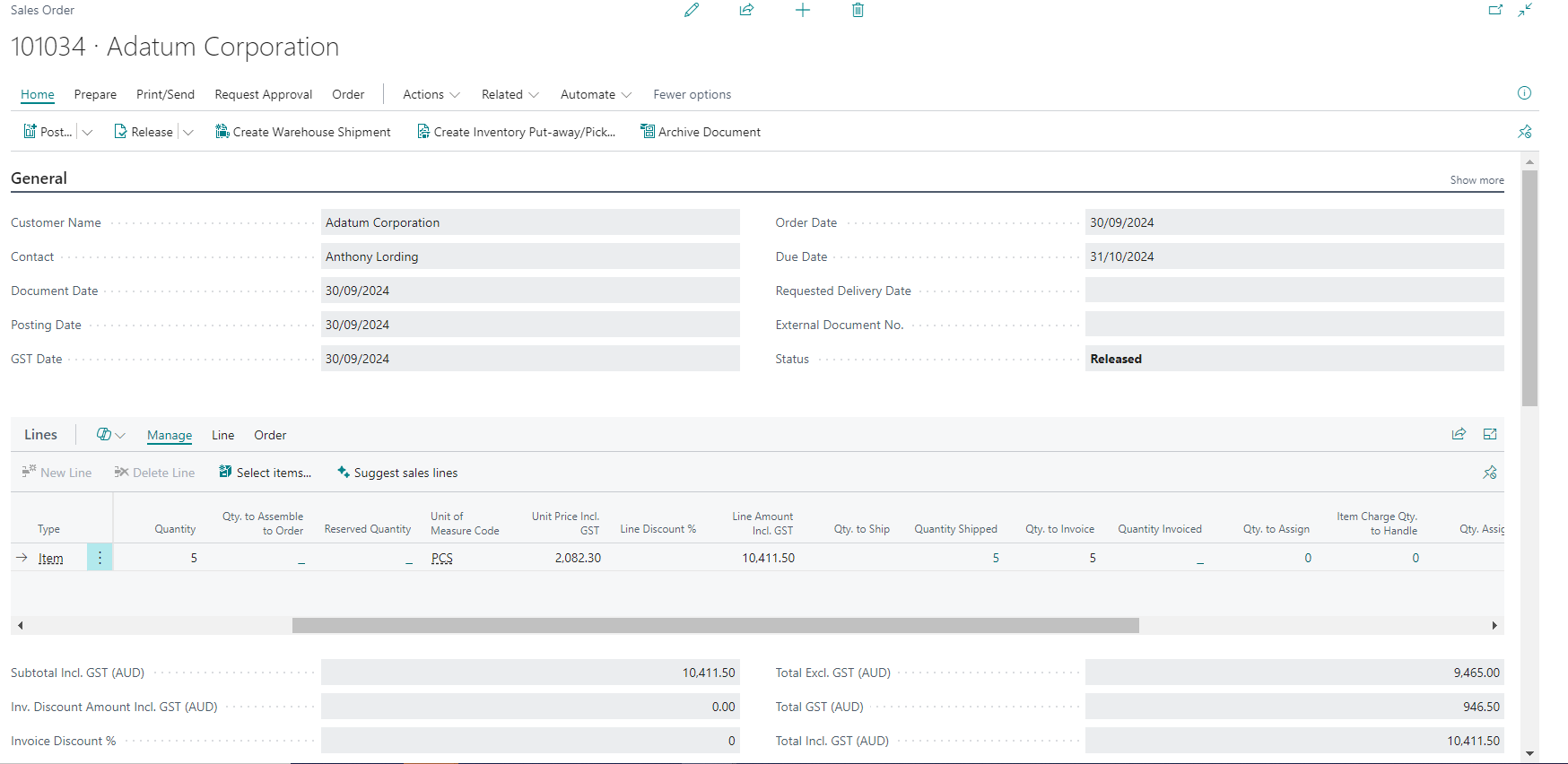Click the Total Excl. GST value 9,465.00
The height and width of the screenshot is (764, 1568).
pos(1294,673)
